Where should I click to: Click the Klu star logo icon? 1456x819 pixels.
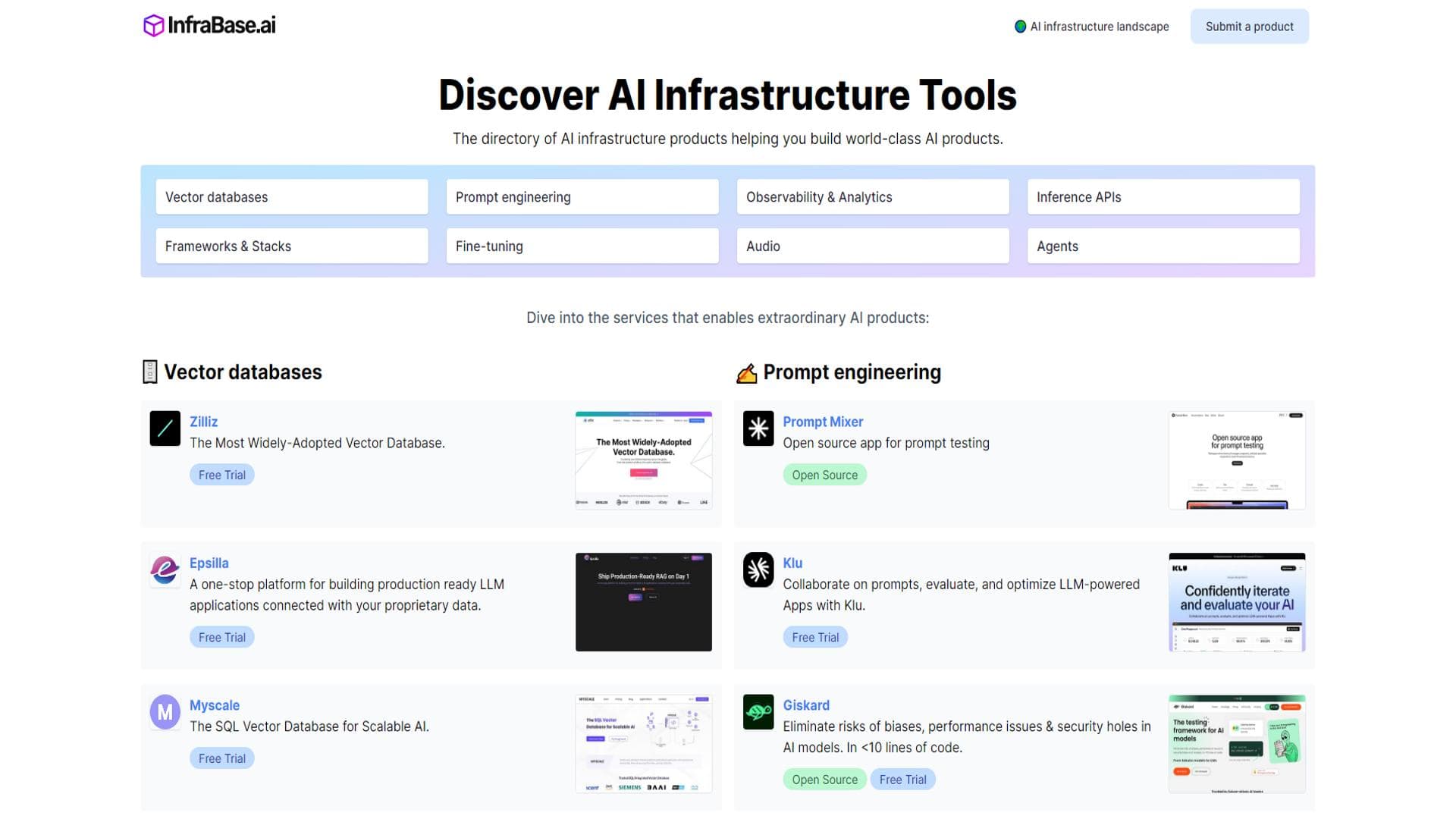tap(758, 570)
